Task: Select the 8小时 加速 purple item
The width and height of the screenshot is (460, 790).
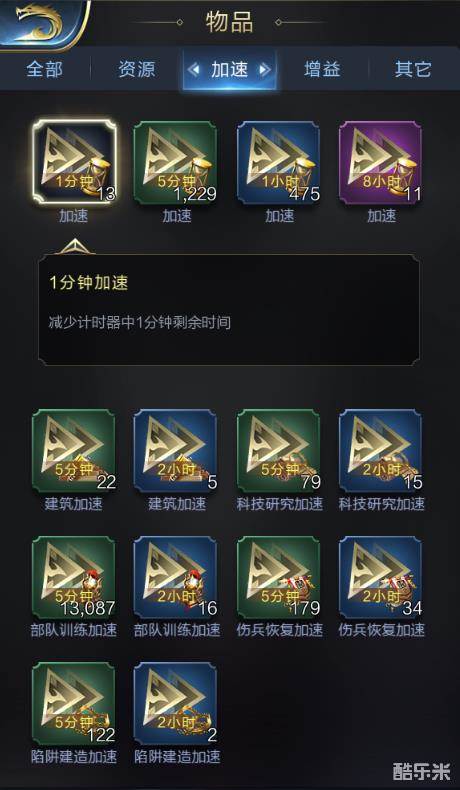Action: coord(380,162)
